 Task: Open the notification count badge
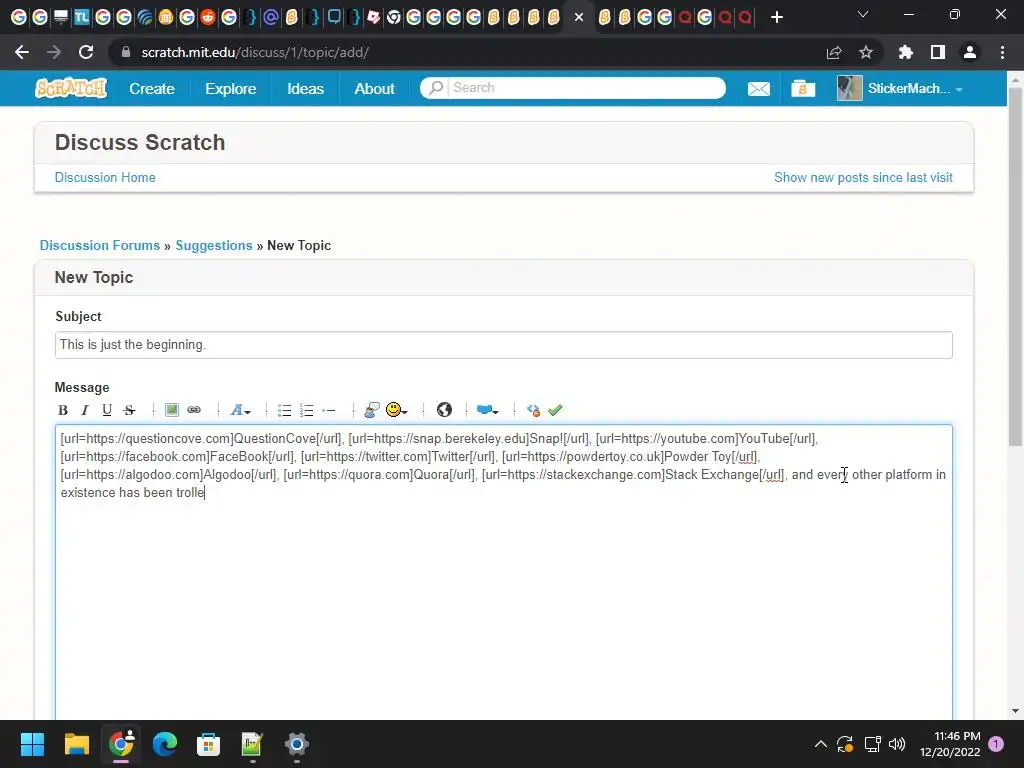click(x=996, y=744)
